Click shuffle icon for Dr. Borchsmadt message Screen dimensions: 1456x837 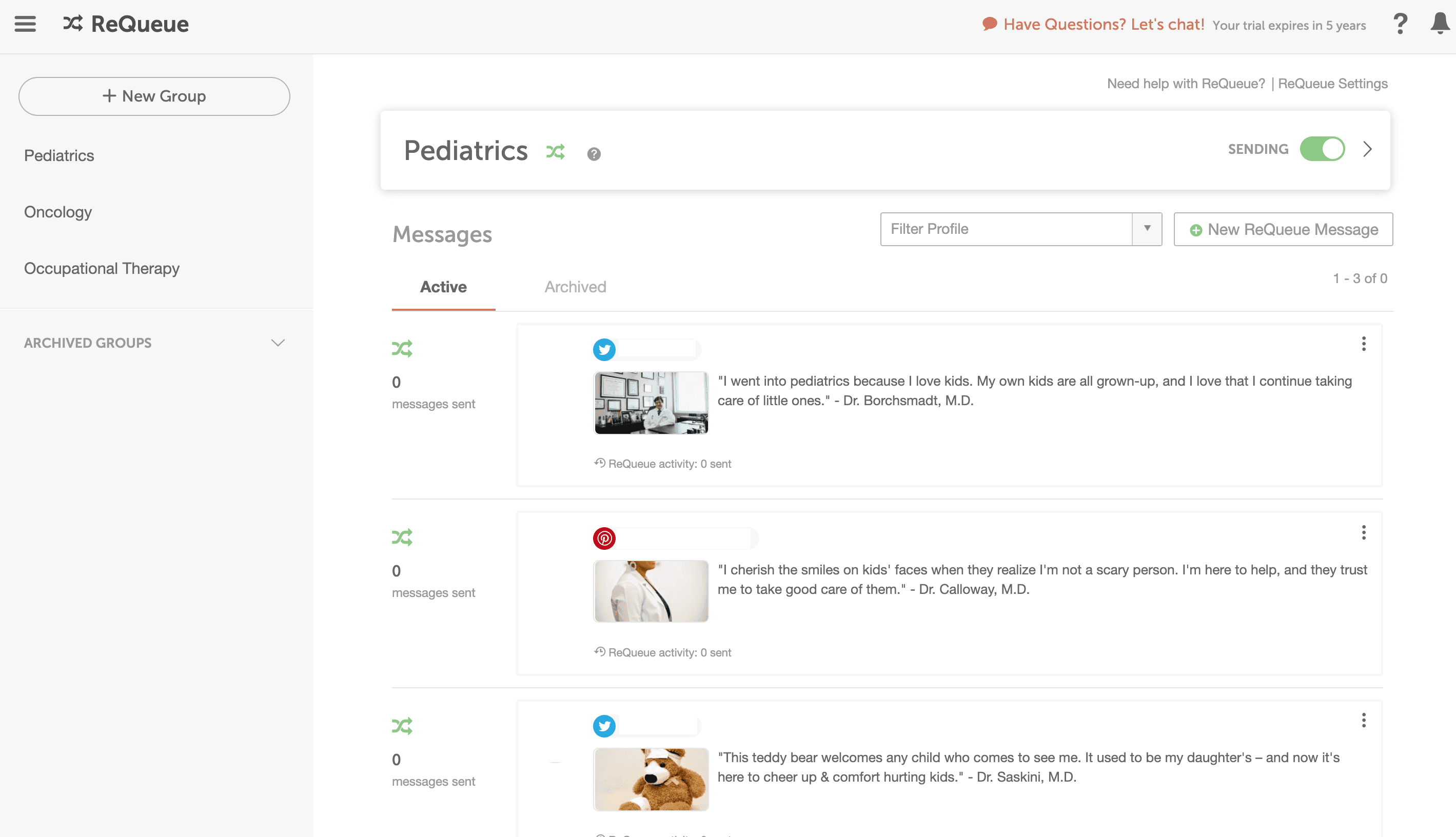coord(402,349)
